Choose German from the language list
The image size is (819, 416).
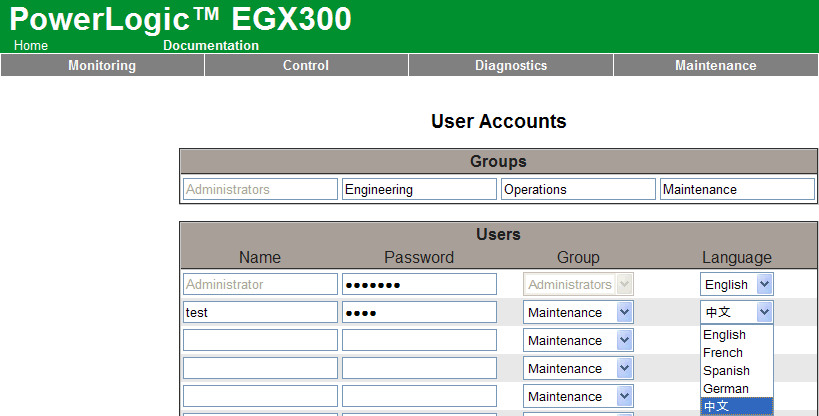(x=736, y=388)
